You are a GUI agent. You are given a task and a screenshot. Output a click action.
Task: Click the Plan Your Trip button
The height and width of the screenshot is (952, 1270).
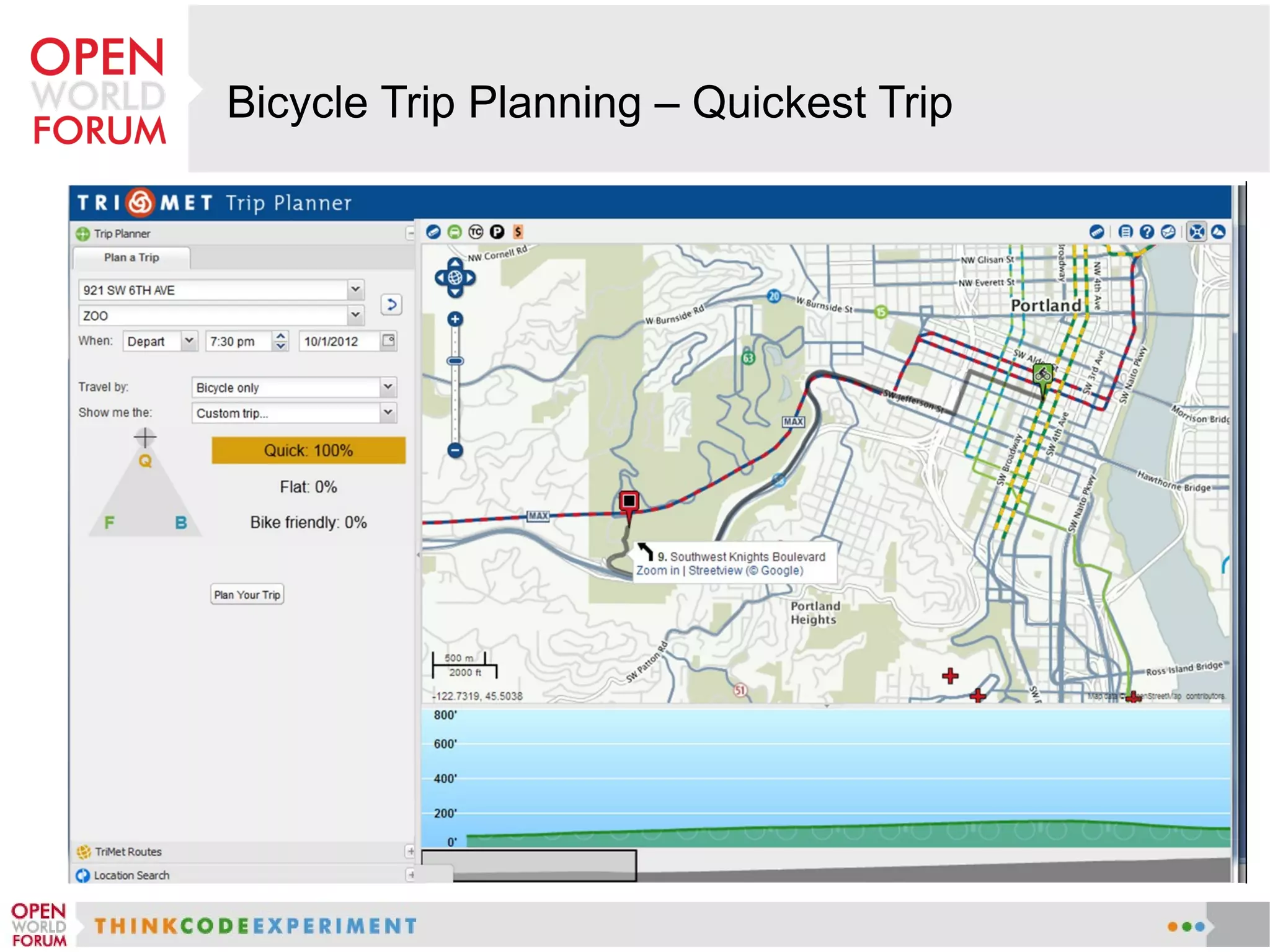point(247,595)
